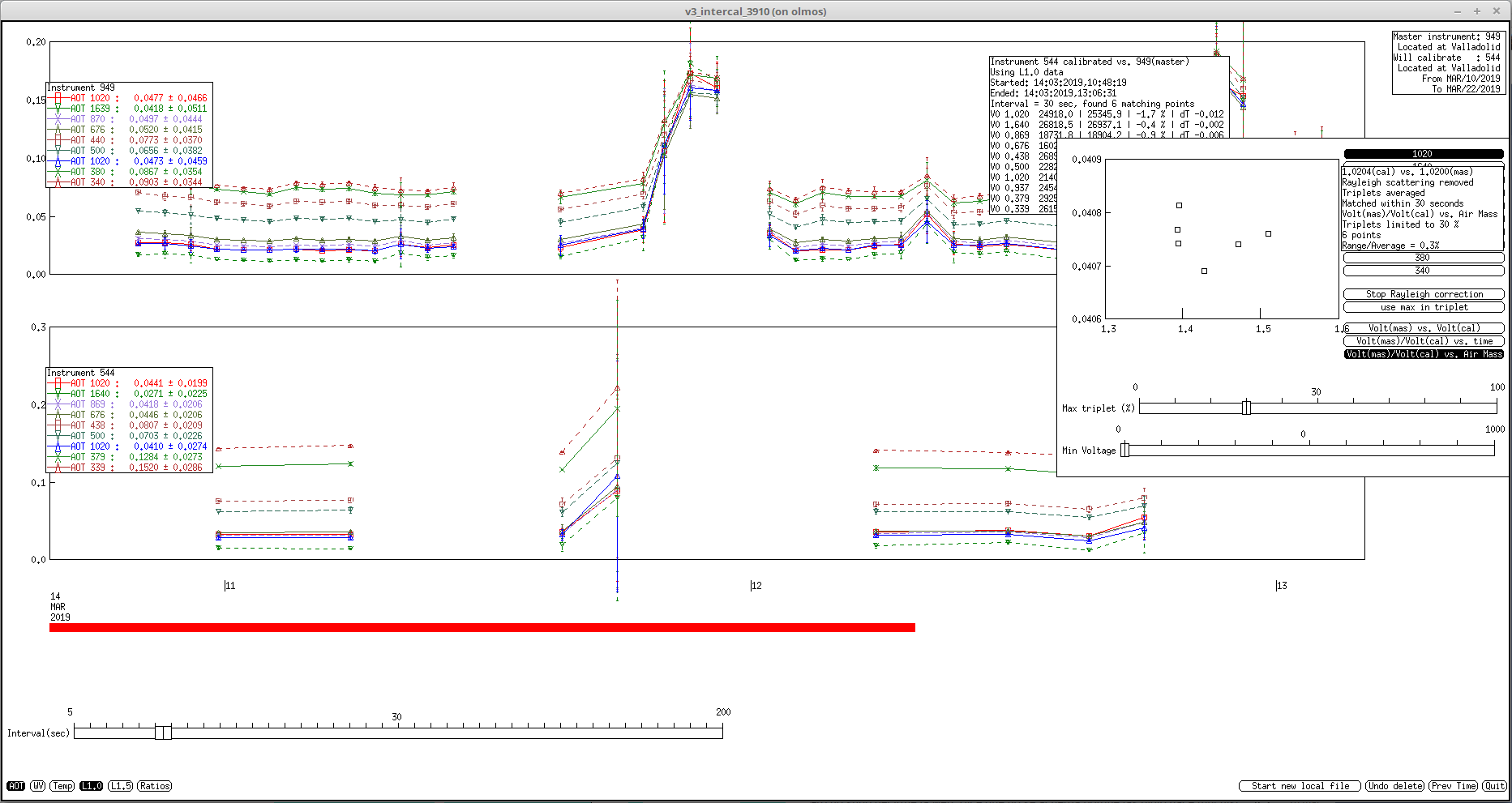Click the 13 hour marker on time axis
This screenshot has width=1512, height=803.
pos(1281,585)
